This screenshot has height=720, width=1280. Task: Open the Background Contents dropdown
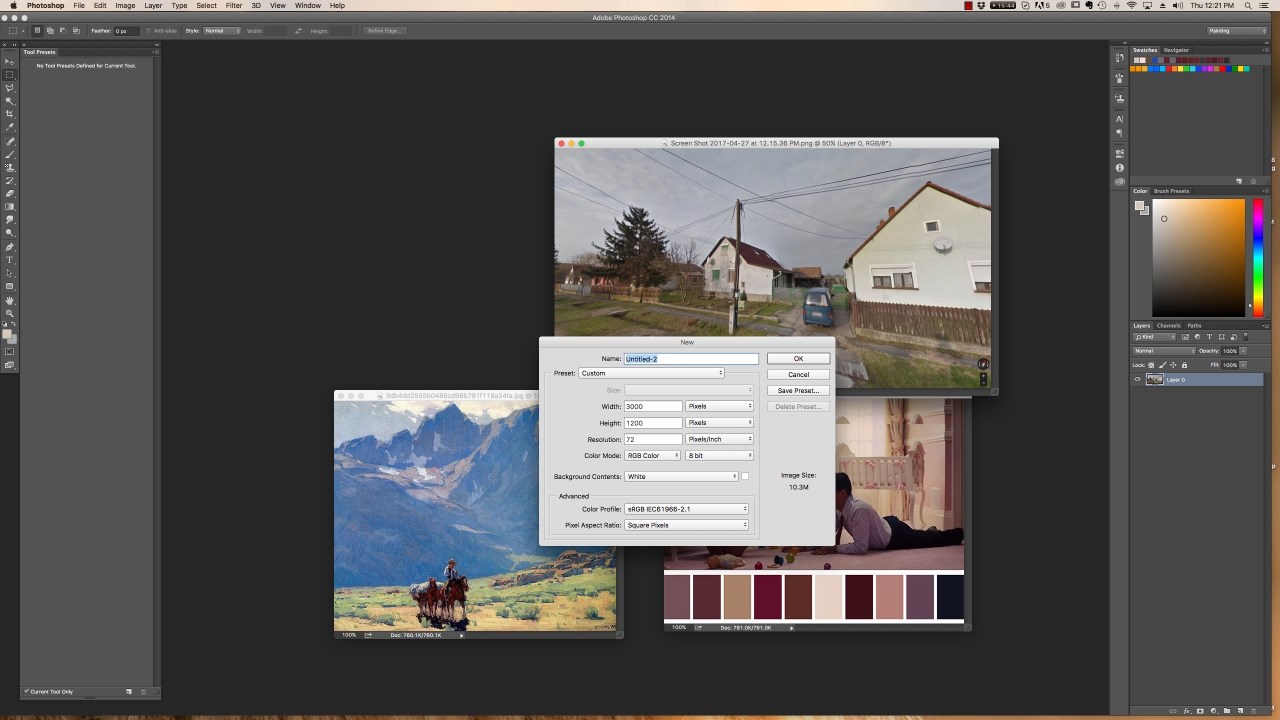pos(681,476)
